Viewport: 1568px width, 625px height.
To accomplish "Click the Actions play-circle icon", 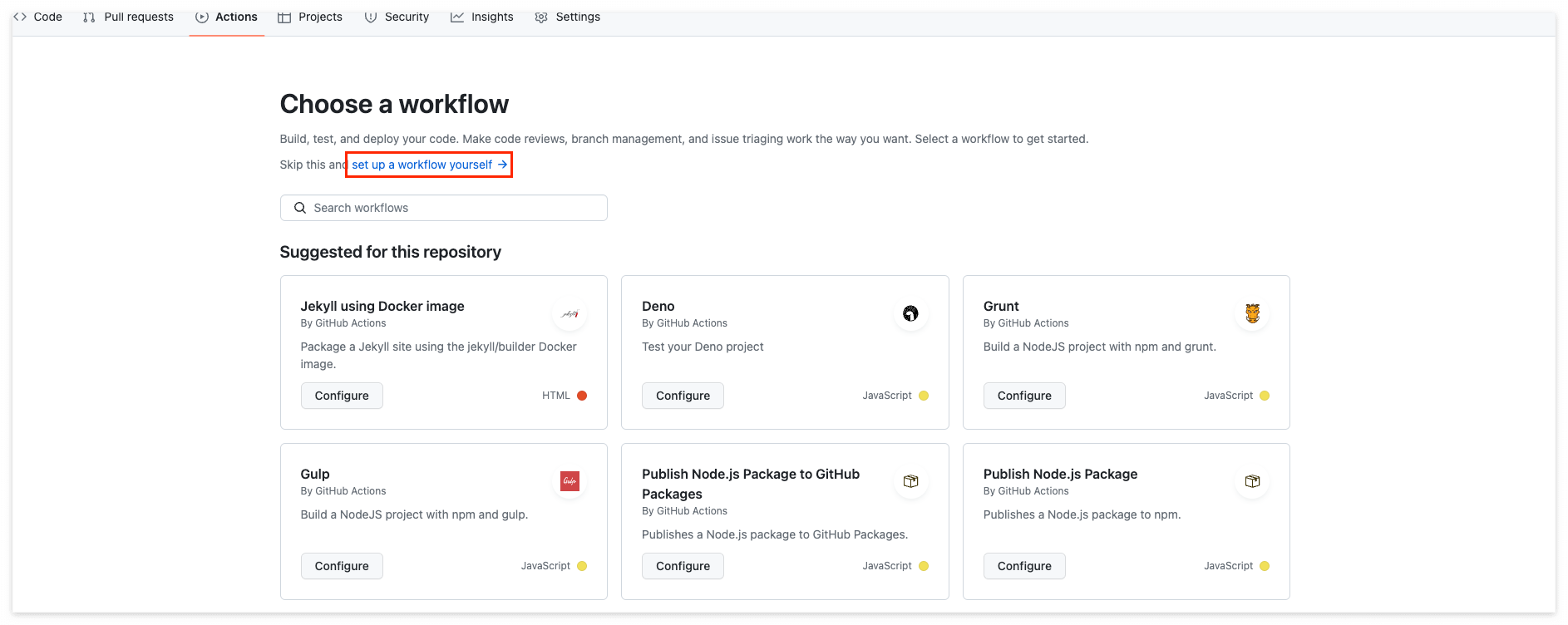I will pyautogui.click(x=202, y=17).
